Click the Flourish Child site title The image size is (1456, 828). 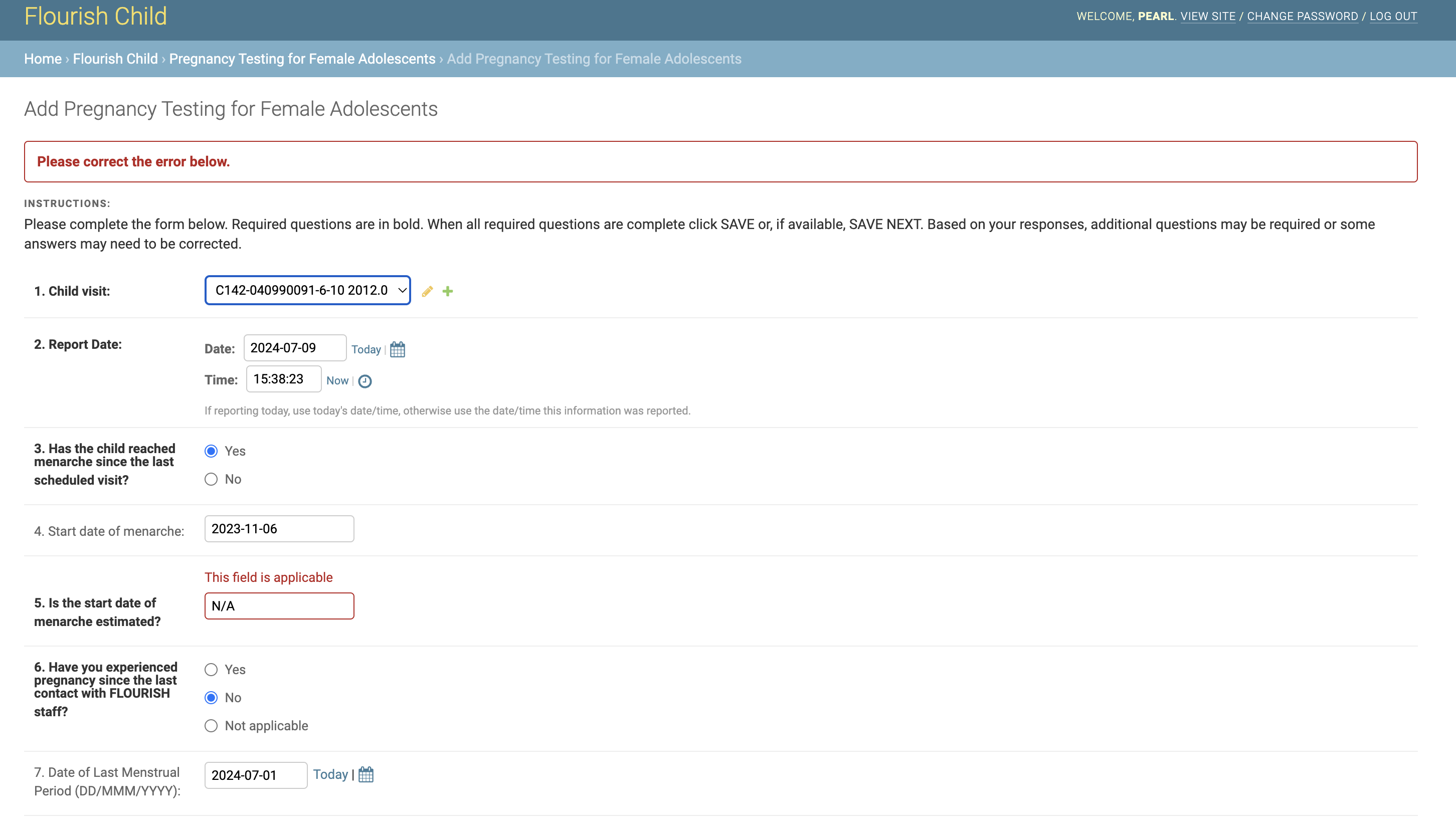[96, 16]
